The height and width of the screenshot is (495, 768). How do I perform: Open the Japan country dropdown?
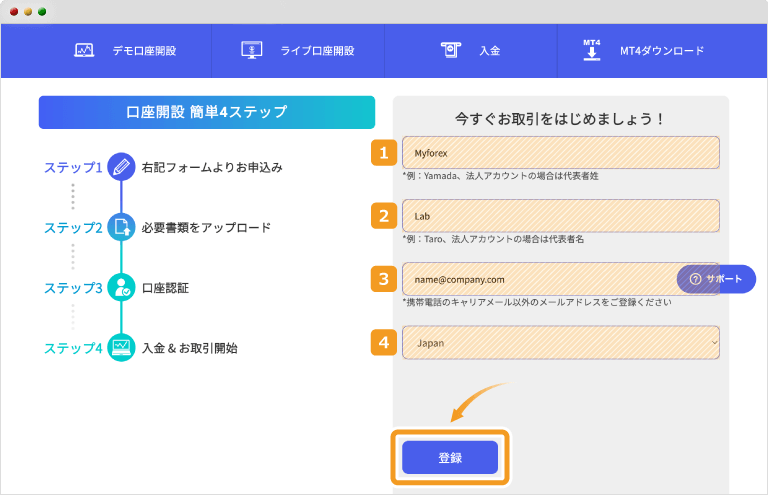[560, 343]
